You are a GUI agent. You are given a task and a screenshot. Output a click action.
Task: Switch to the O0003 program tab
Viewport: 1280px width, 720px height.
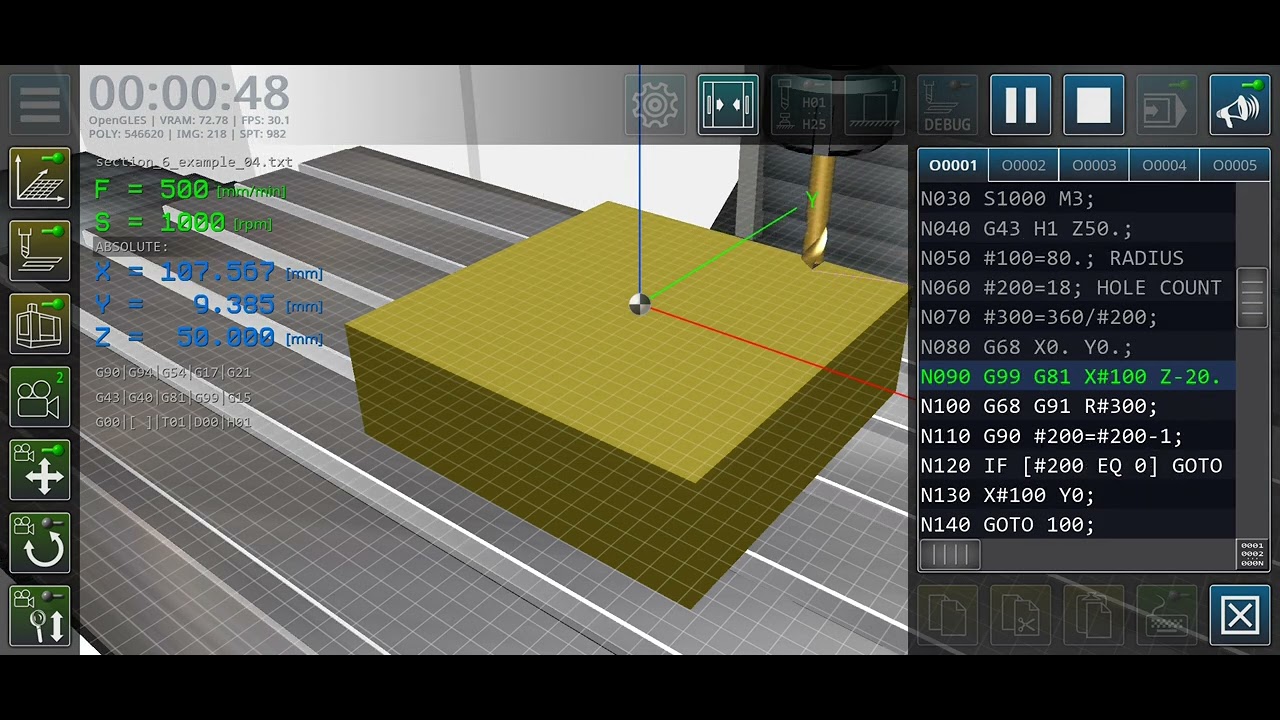tap(1094, 165)
